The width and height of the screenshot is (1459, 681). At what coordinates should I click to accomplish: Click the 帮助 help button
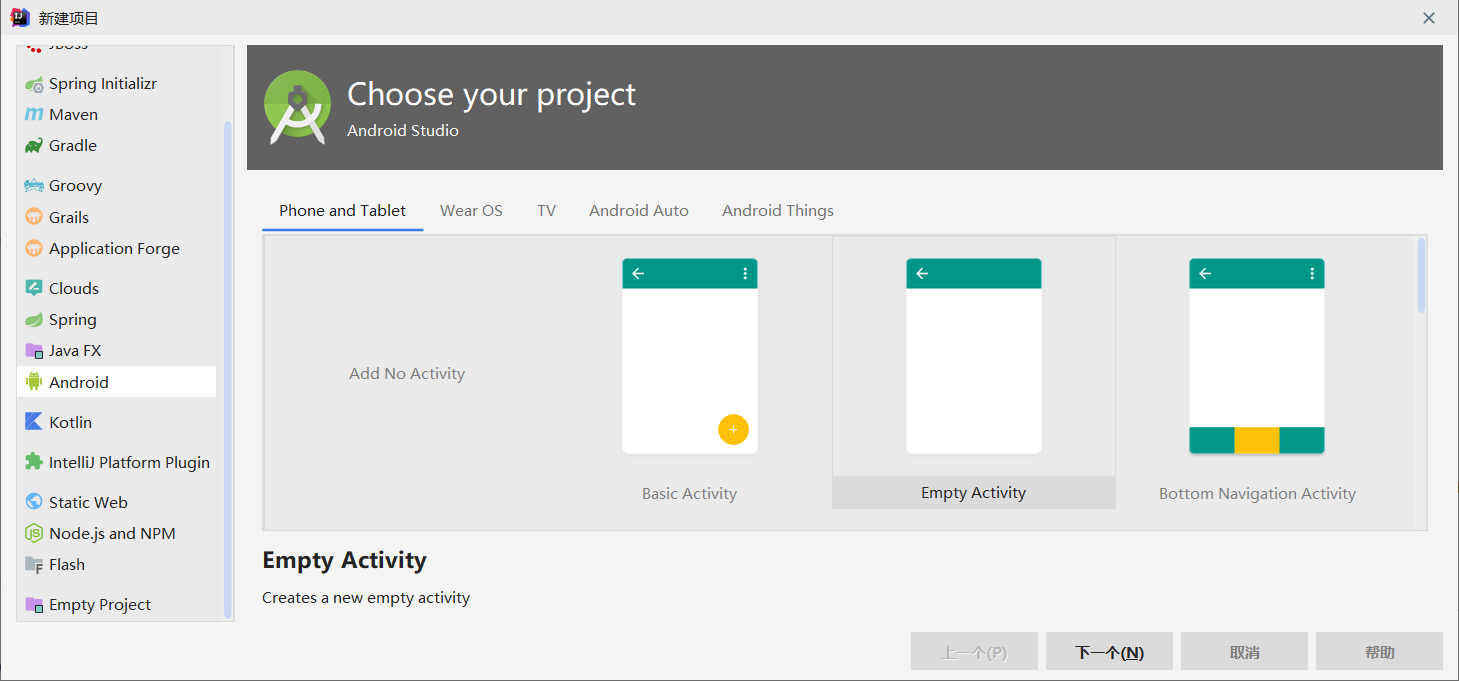pyautogui.click(x=1380, y=652)
